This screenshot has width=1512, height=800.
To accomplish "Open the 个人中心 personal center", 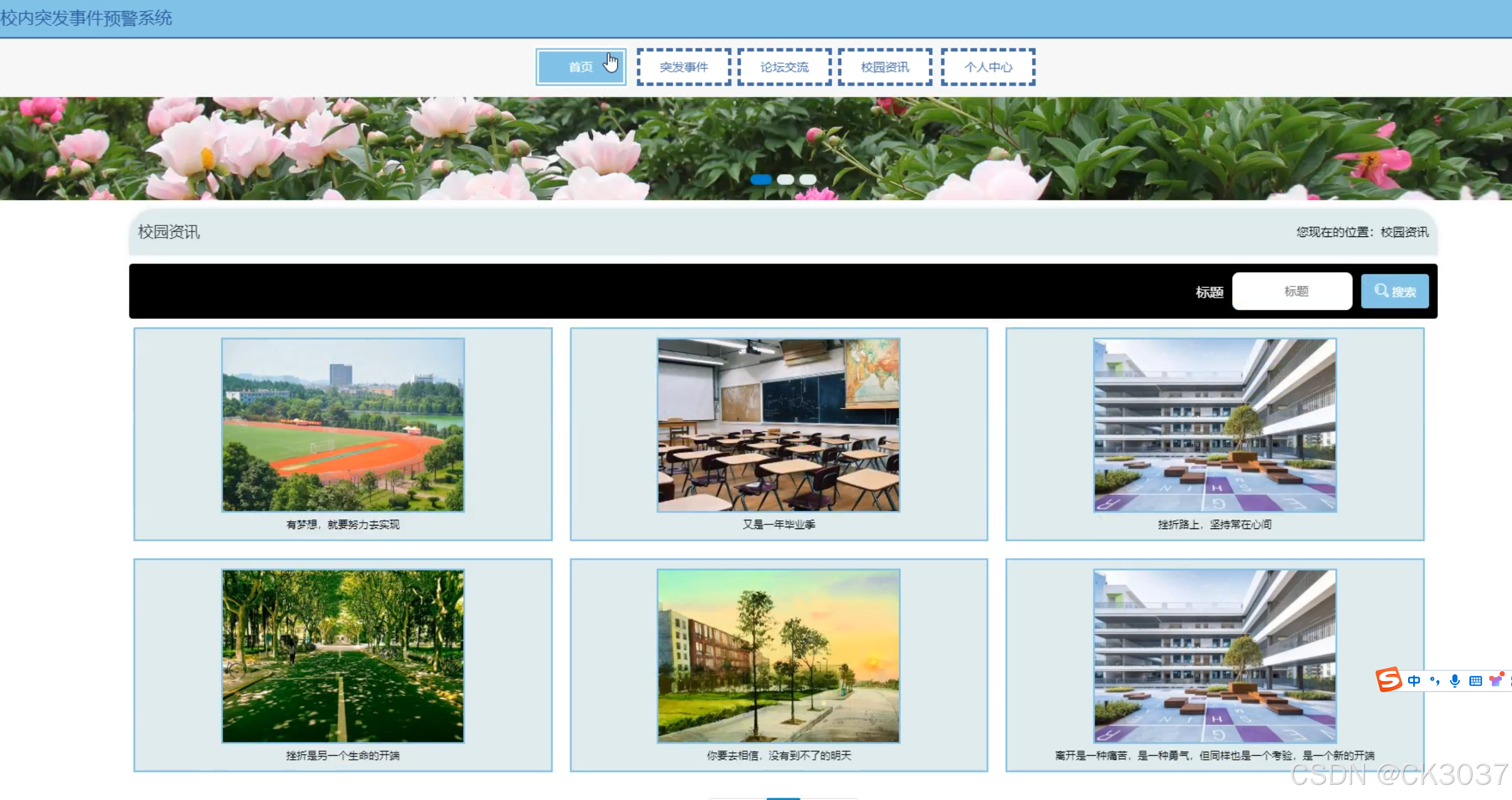I will 988,67.
